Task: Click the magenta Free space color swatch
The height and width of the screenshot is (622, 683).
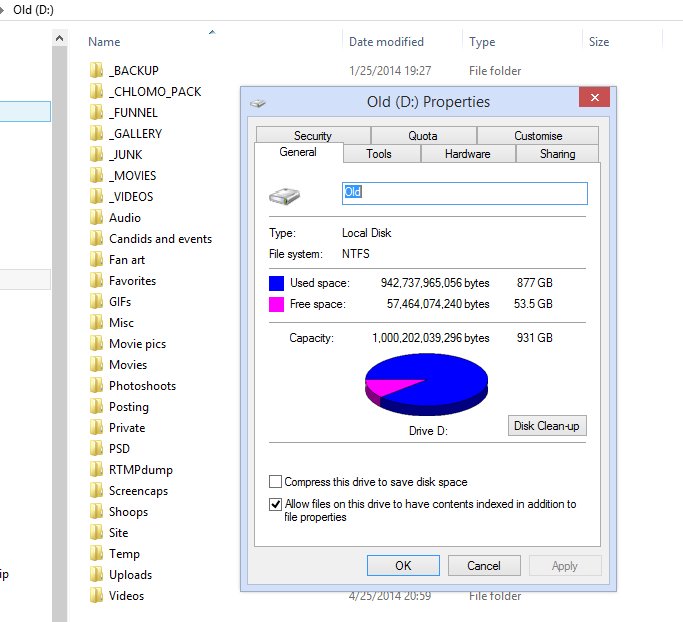Action: pyautogui.click(x=276, y=304)
